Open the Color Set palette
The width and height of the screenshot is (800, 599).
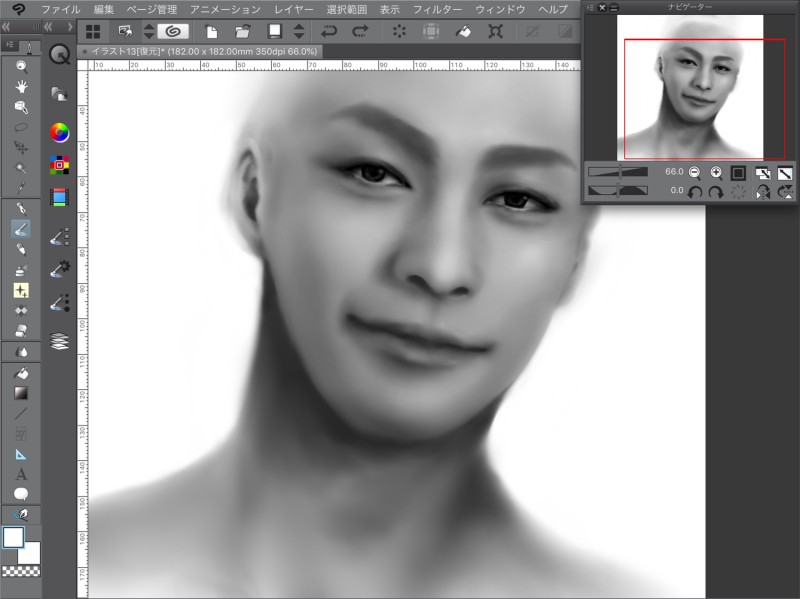click(60, 165)
